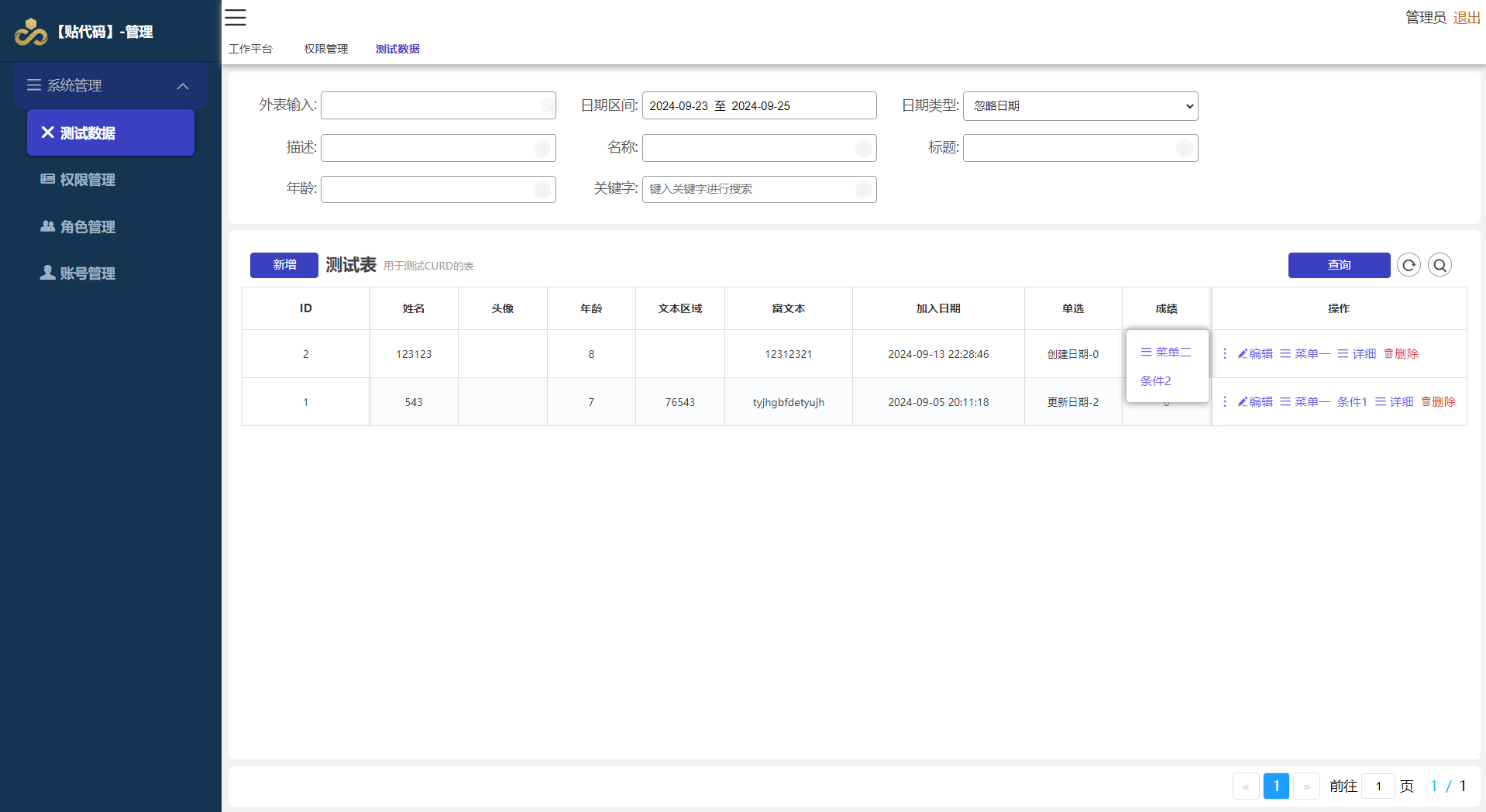Choose 菜单二 from the popup menu
This screenshot has width=1486, height=812.
(1166, 353)
